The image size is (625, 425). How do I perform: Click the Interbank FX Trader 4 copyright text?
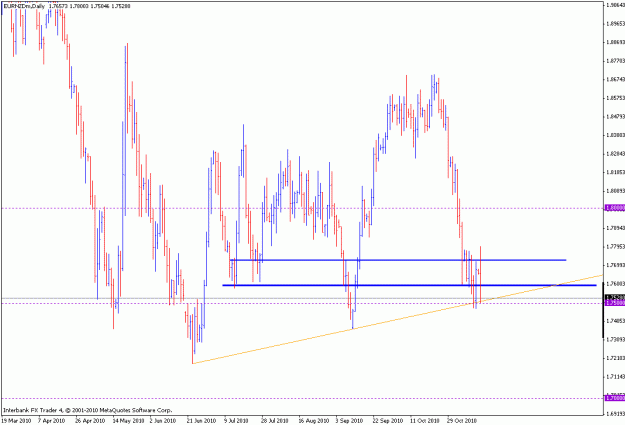coord(88,410)
